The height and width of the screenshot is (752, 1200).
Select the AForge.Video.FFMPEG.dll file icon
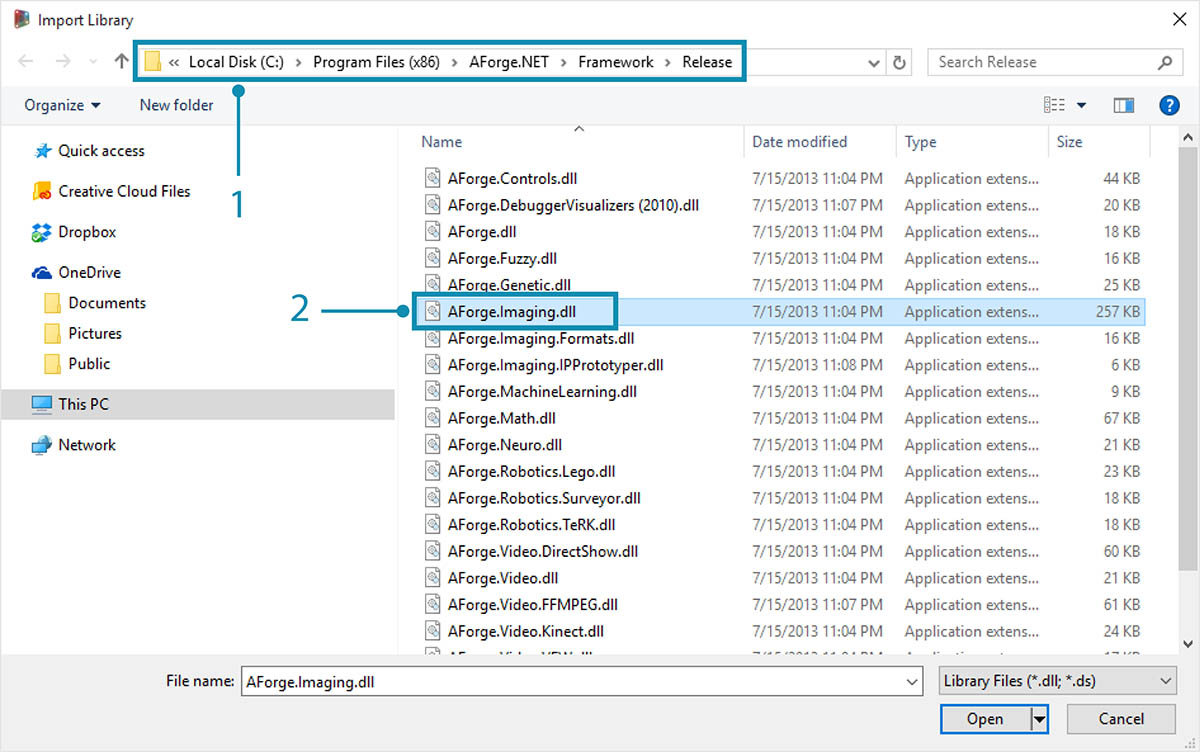point(433,604)
